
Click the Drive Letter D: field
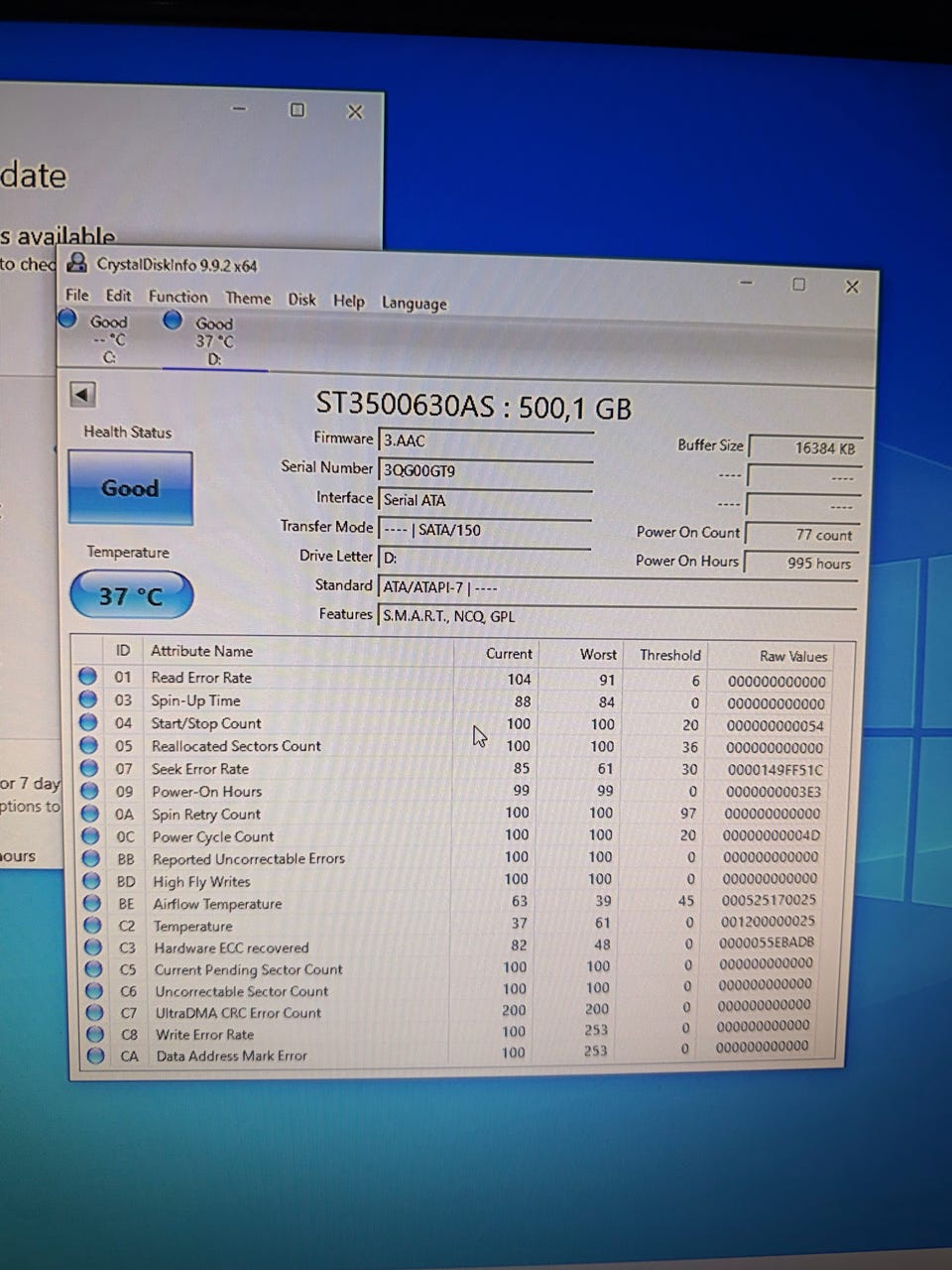(x=485, y=558)
